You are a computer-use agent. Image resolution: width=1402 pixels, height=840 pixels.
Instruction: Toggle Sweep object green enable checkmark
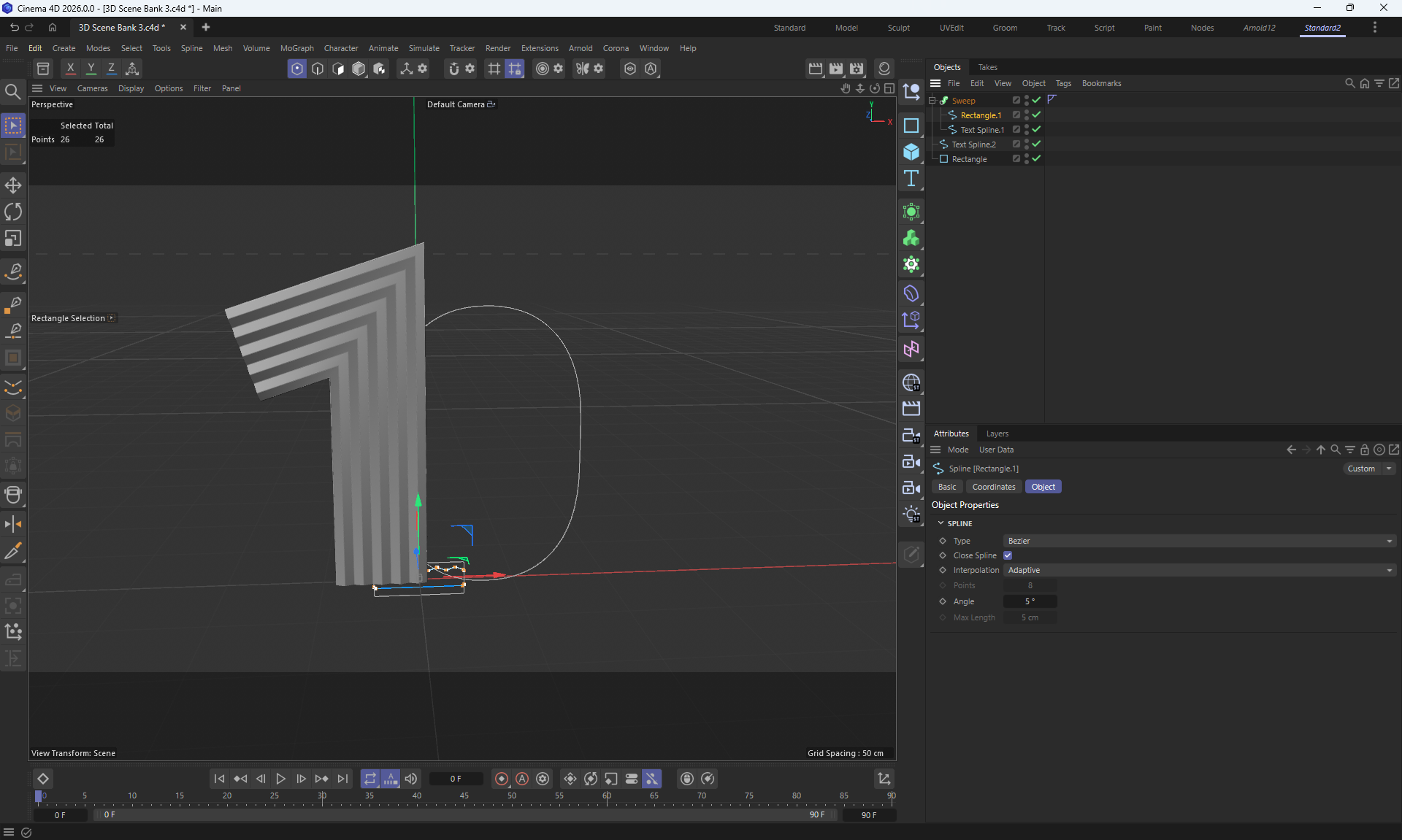pyautogui.click(x=1036, y=100)
